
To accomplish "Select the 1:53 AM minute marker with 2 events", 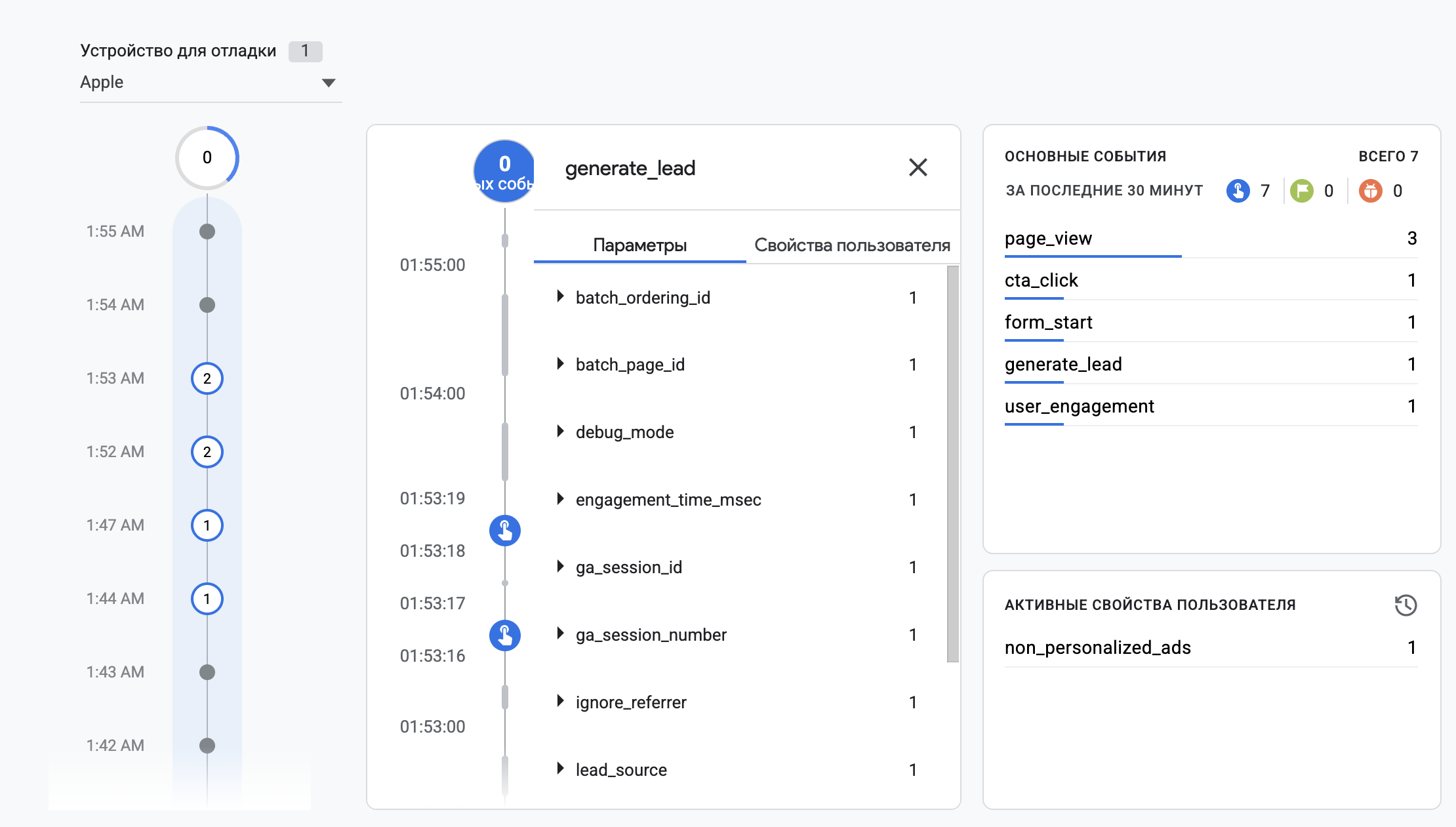I will pyautogui.click(x=207, y=378).
